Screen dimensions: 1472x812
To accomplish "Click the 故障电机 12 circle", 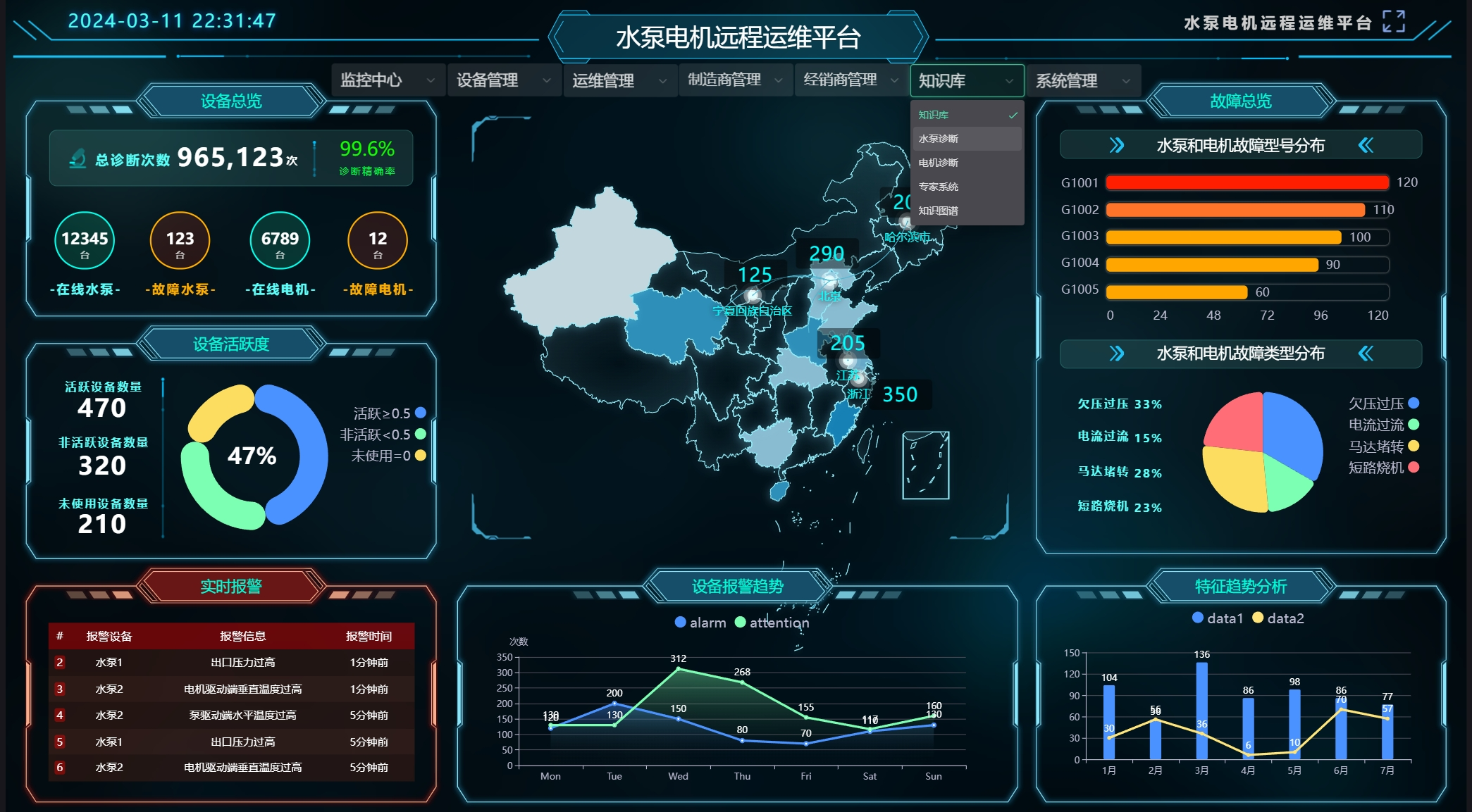I will coord(378,240).
